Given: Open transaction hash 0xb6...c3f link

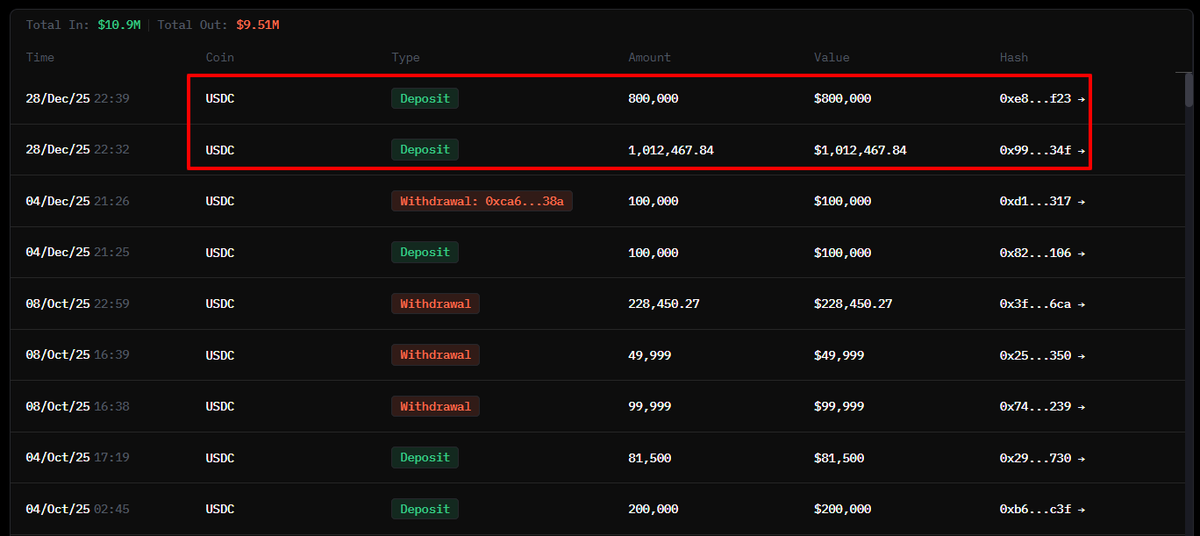Looking at the screenshot, I should click(1042, 509).
